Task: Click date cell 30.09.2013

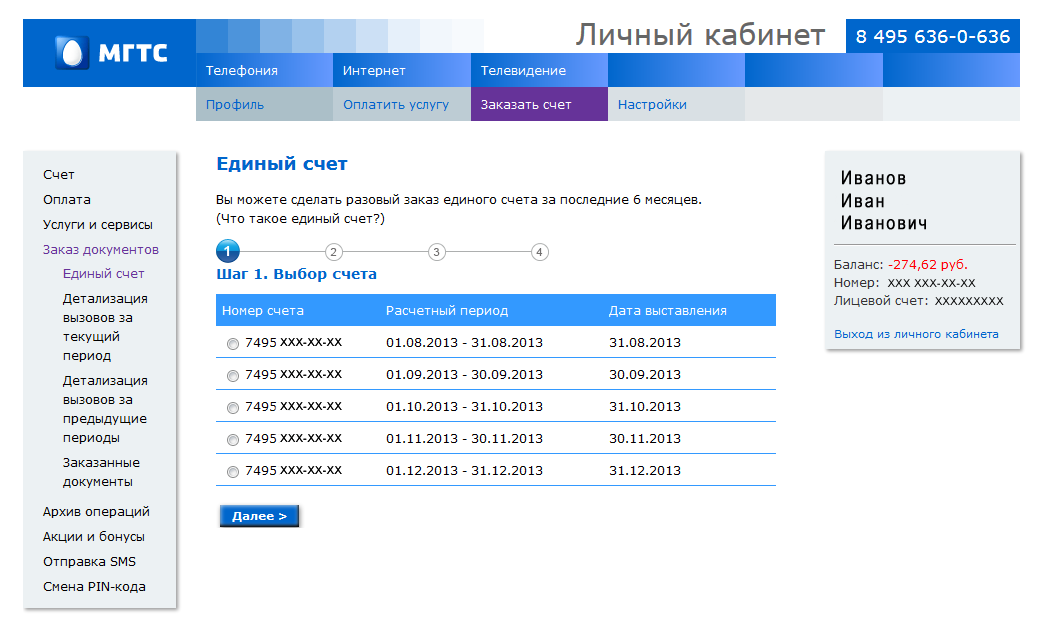Action: 645,375
